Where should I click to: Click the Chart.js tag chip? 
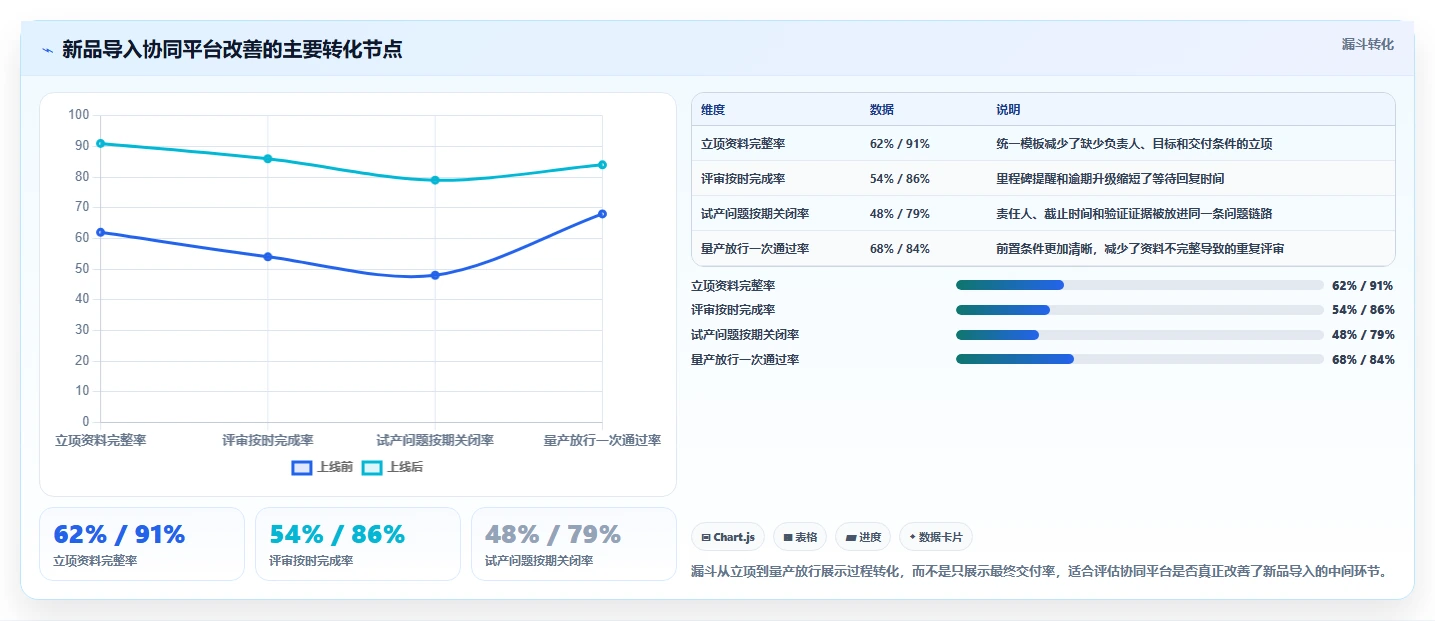tap(728, 537)
